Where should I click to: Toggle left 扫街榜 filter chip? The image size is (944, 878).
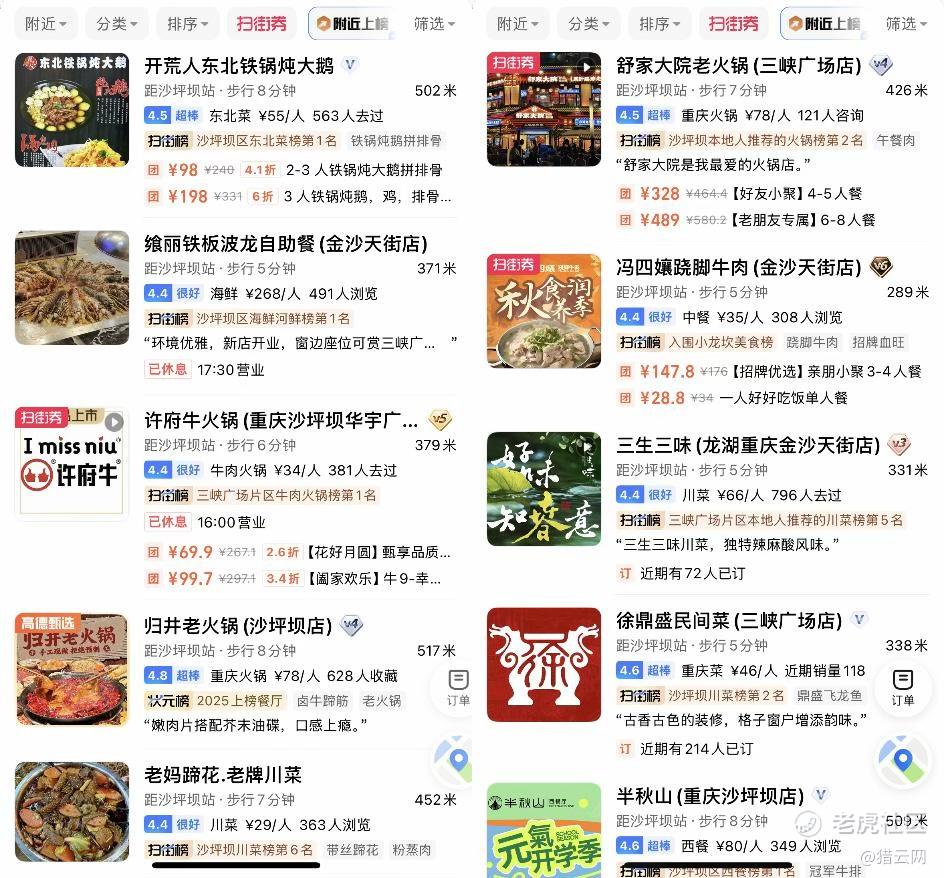coord(262,23)
